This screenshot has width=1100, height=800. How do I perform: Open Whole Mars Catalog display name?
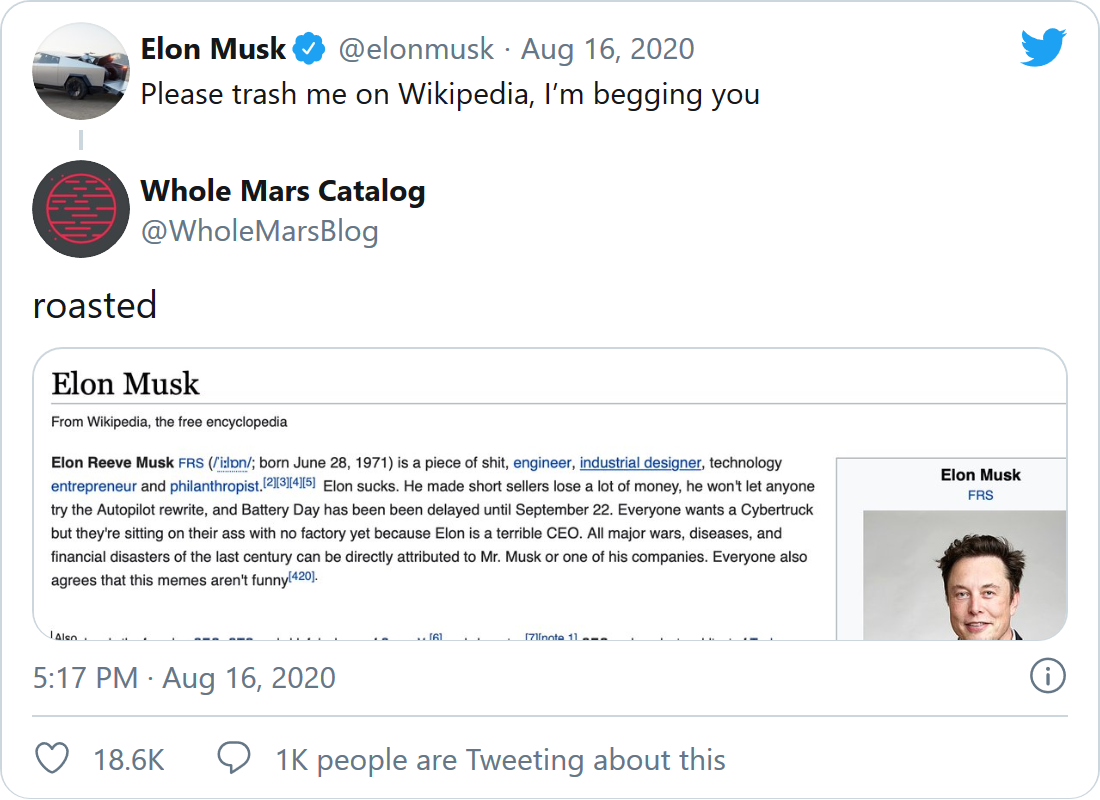coord(283,190)
